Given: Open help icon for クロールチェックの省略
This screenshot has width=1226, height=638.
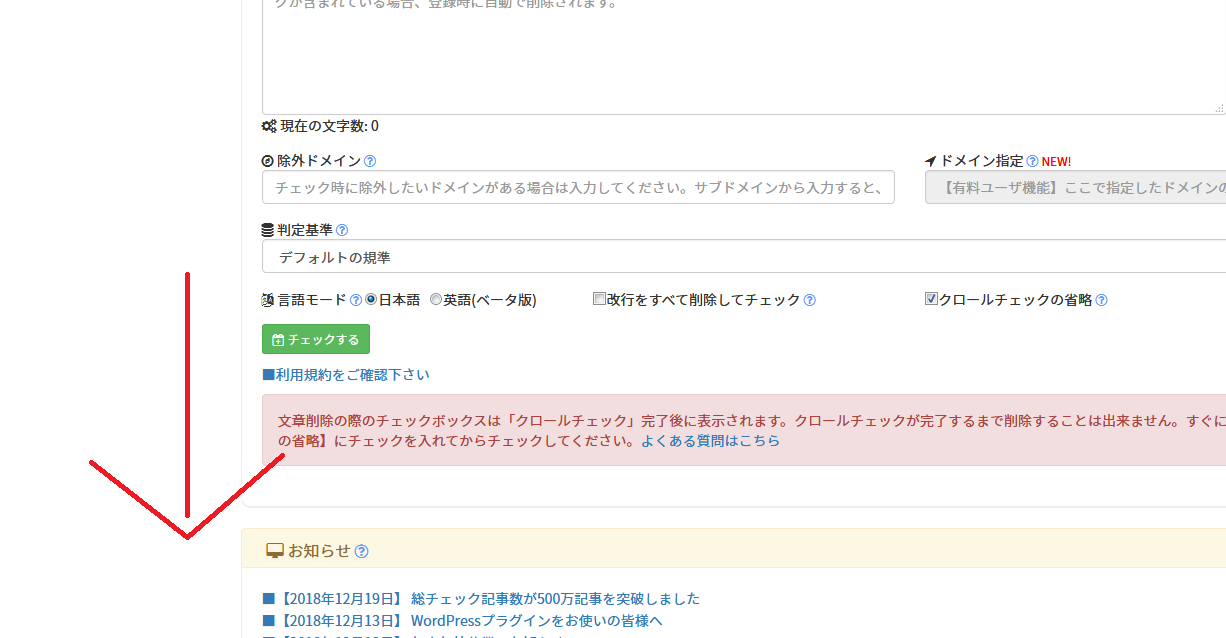Looking at the screenshot, I should pyautogui.click(x=1101, y=300).
